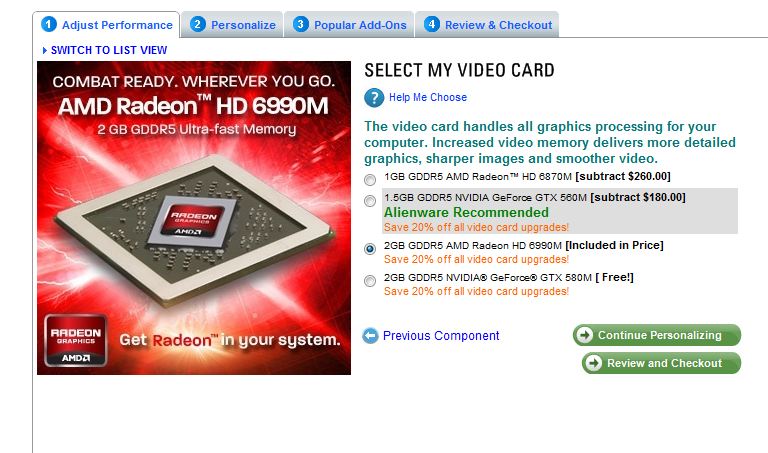
Task: Go to the Review & Checkout tab
Action: click(487, 25)
